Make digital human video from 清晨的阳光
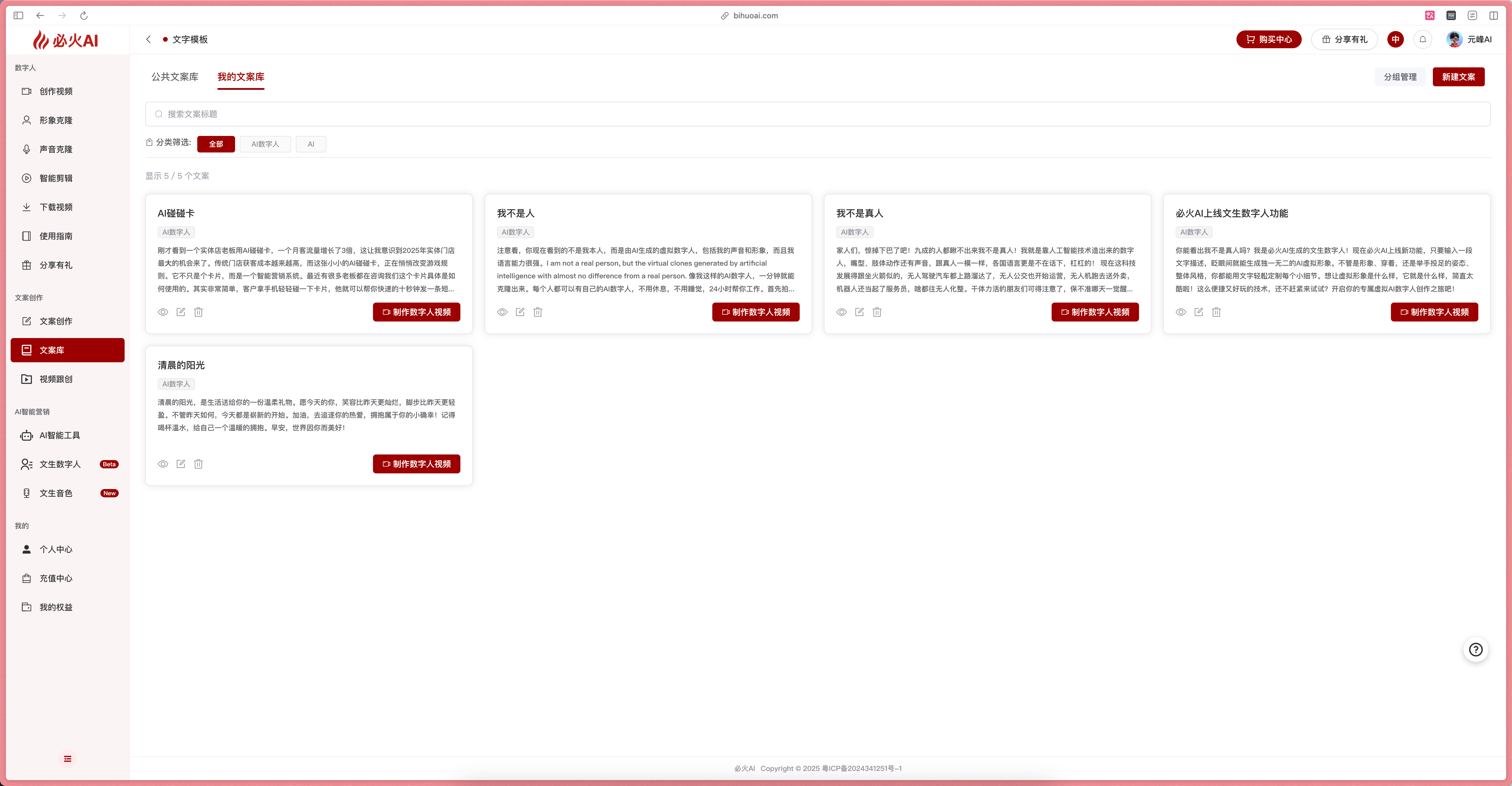 (417, 464)
